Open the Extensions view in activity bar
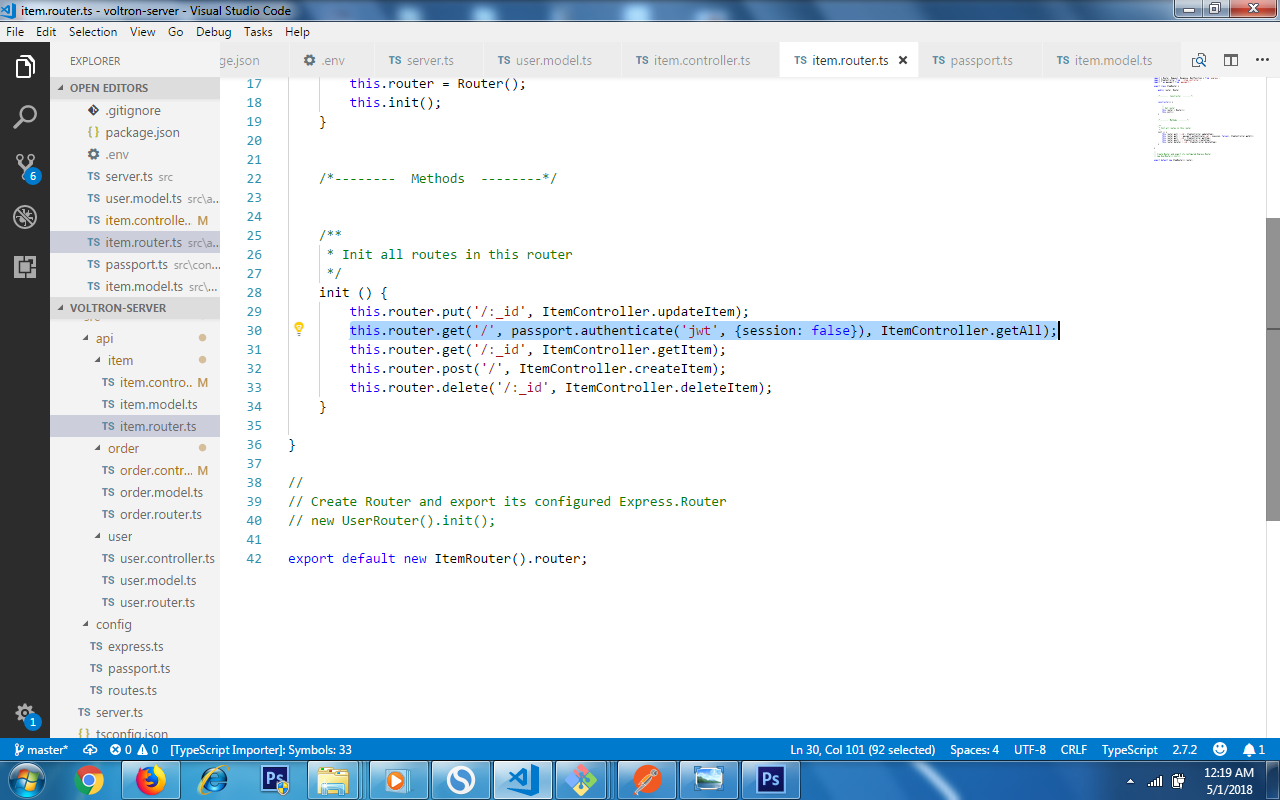 point(25,267)
